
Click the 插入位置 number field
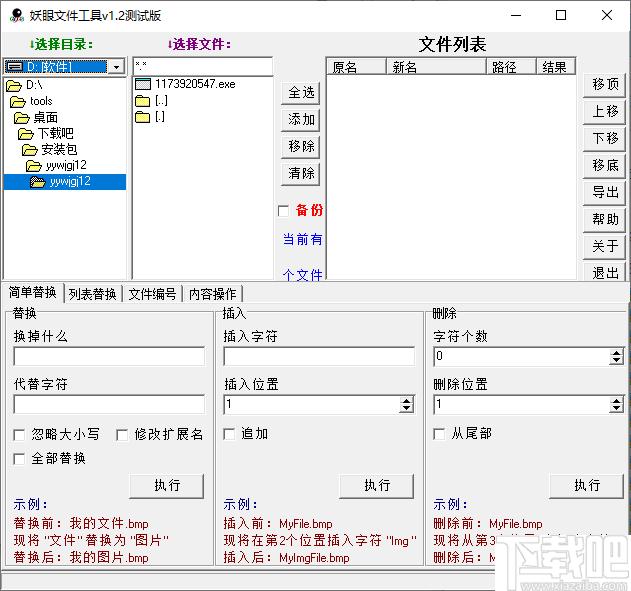pos(312,404)
